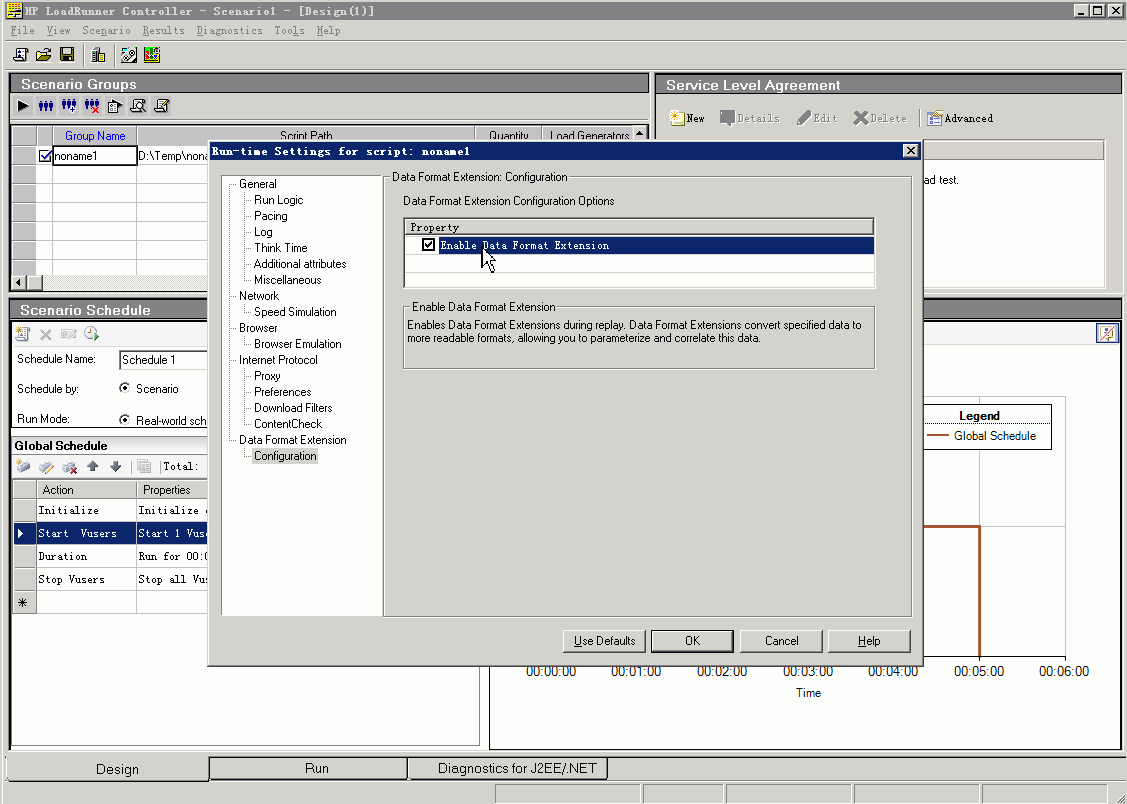Click the Help button in Run-time Settings dialog
Screen dimensions: 1127x804
click(869, 641)
